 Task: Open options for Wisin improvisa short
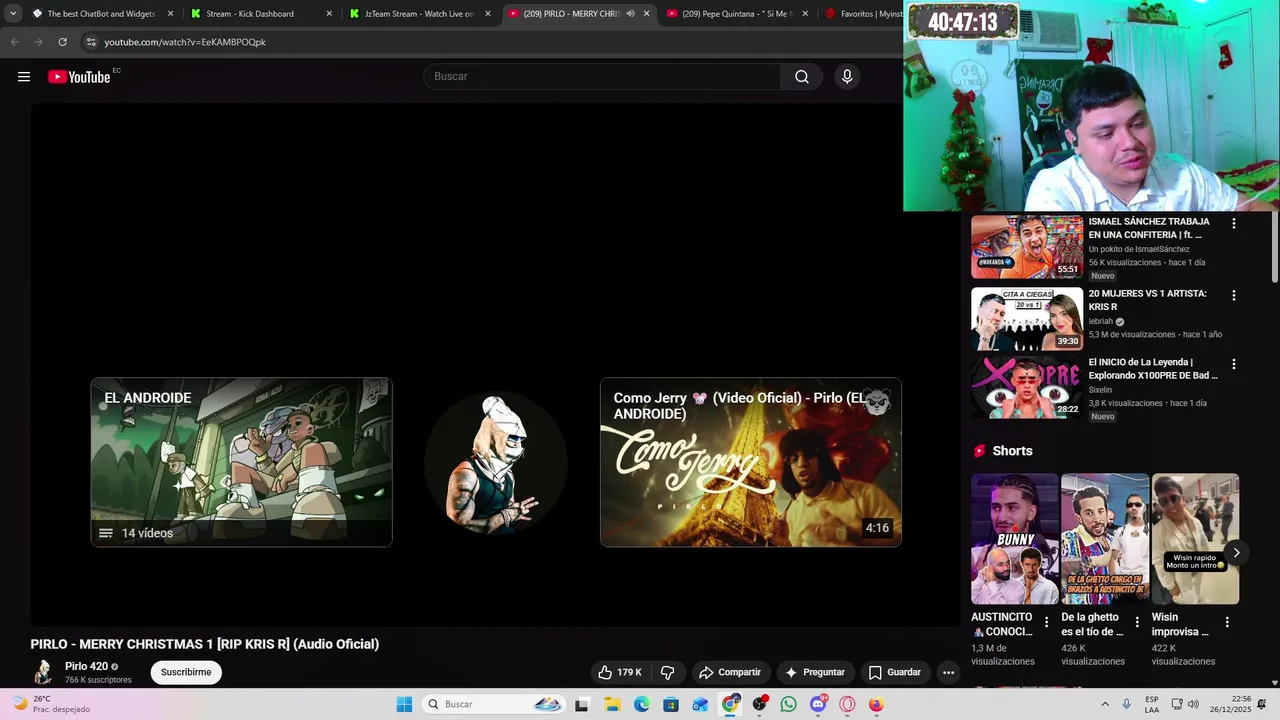[1227, 622]
